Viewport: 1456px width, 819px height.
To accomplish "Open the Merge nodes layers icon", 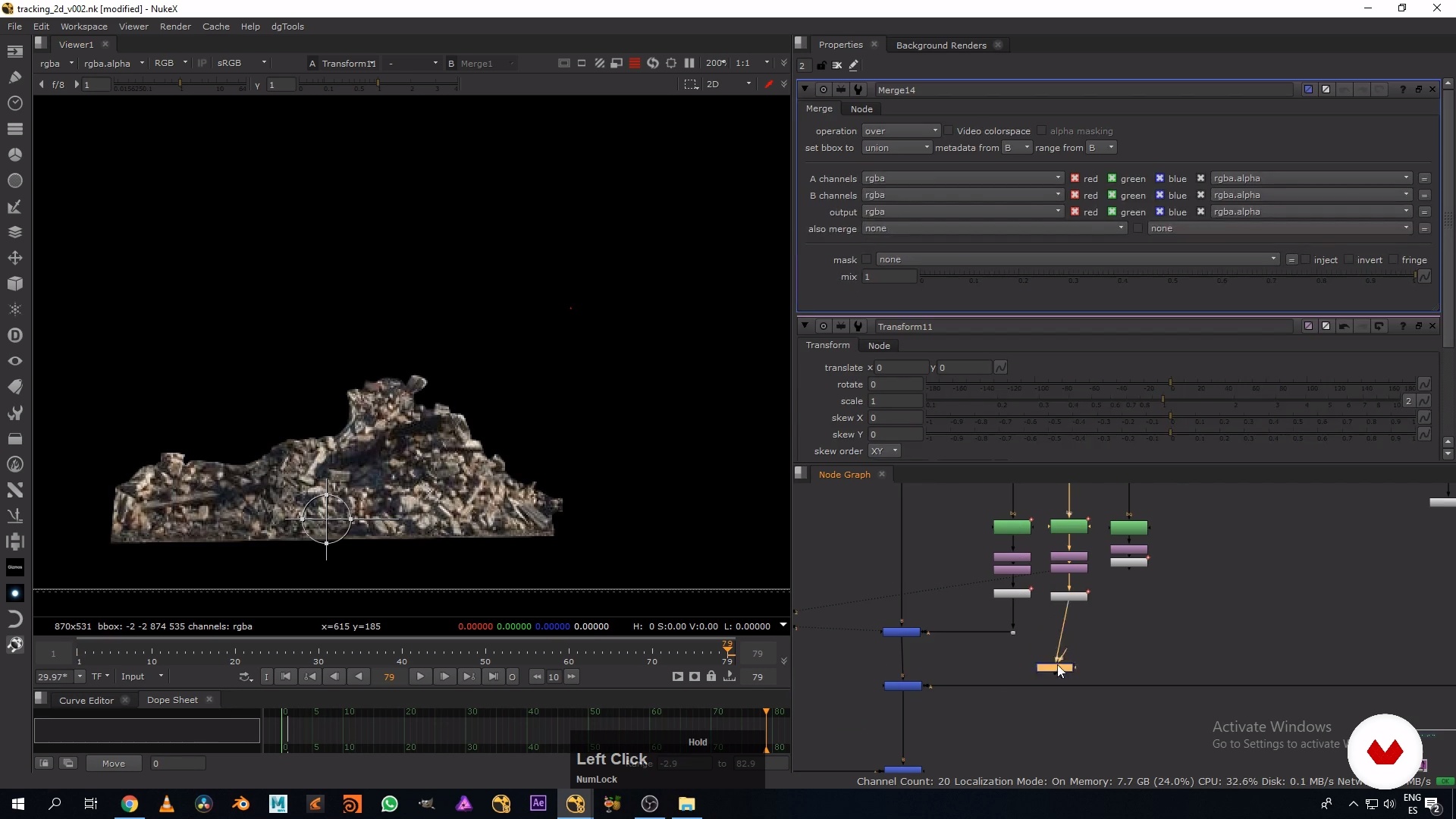I will tap(14, 232).
